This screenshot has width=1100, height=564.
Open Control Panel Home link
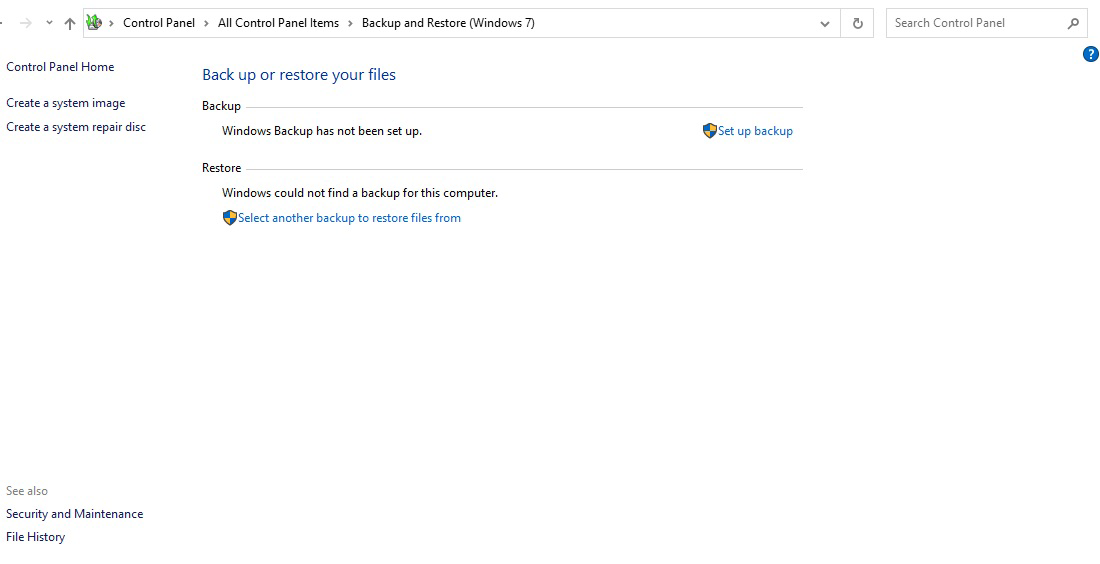pyautogui.click(x=60, y=67)
